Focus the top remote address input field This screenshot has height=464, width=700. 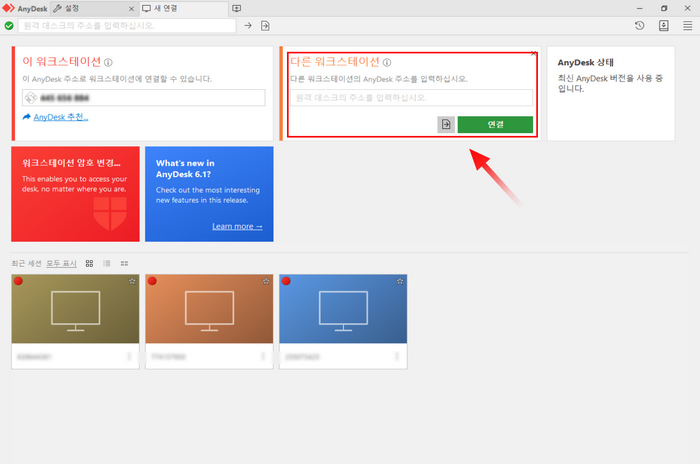point(127,26)
